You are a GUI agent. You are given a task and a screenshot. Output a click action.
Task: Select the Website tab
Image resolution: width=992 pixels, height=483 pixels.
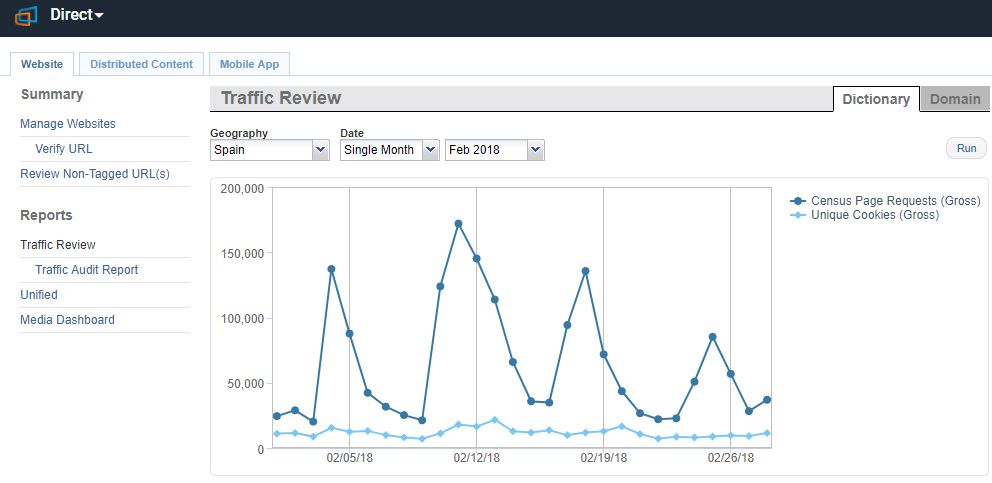click(x=42, y=64)
